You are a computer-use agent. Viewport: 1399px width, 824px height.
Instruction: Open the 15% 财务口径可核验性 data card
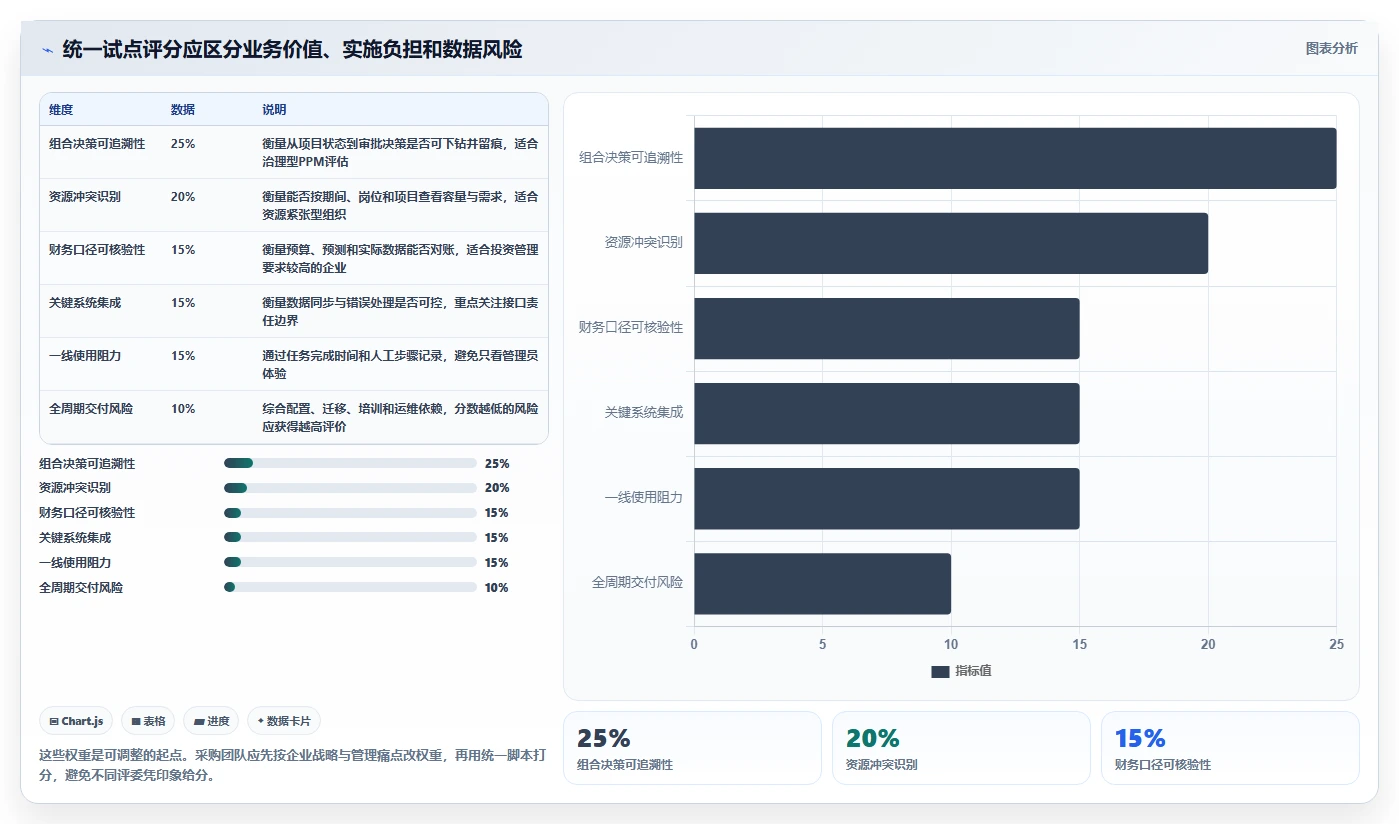click(1230, 748)
